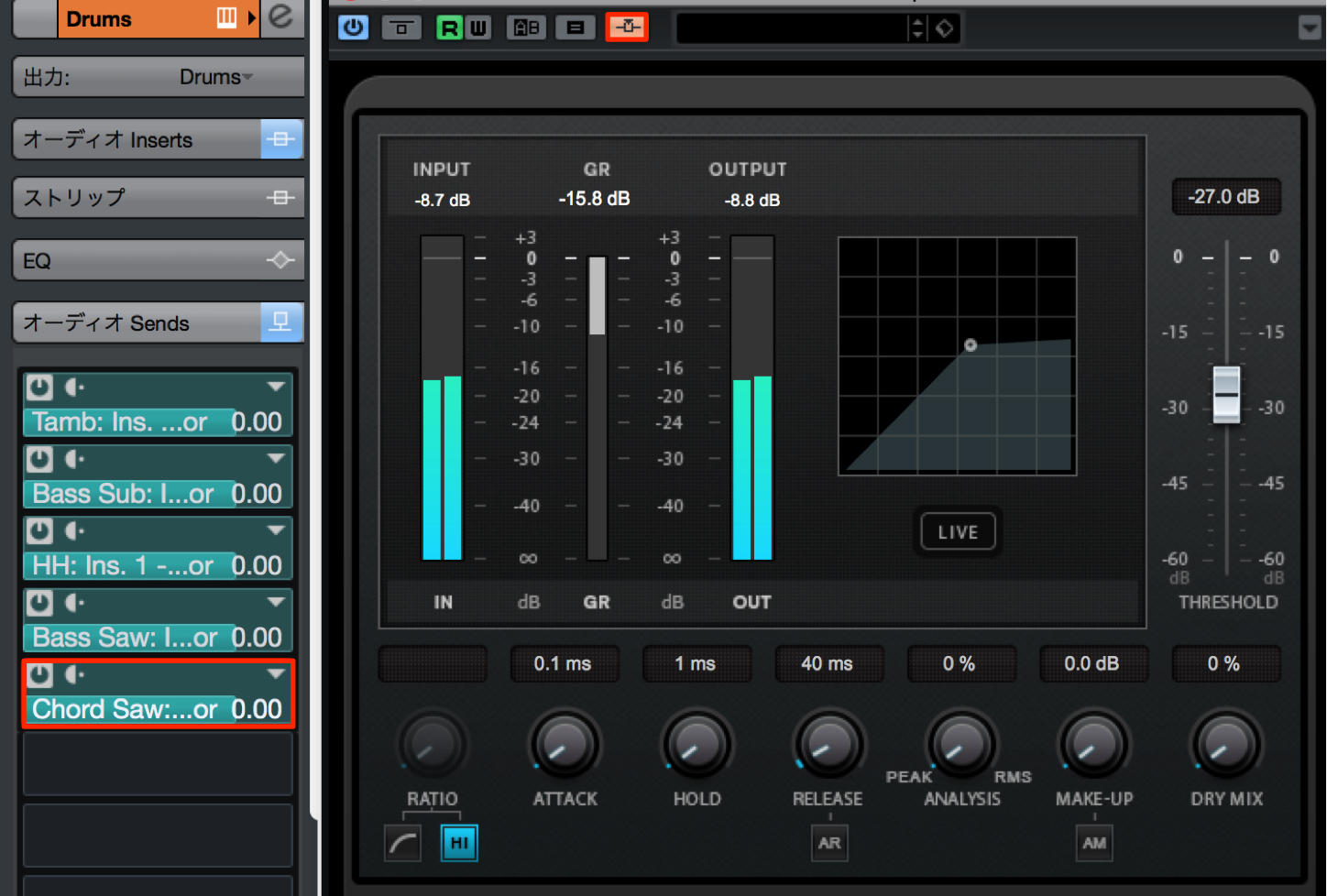Screen dimensions: 1327x896
Task: Click the MAKE-UP gain knob
Action: (x=1093, y=744)
